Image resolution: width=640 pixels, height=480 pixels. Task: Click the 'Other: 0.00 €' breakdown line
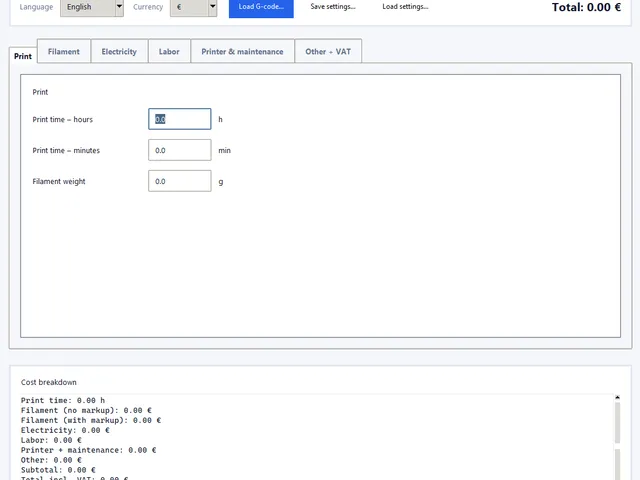click(x=51, y=460)
